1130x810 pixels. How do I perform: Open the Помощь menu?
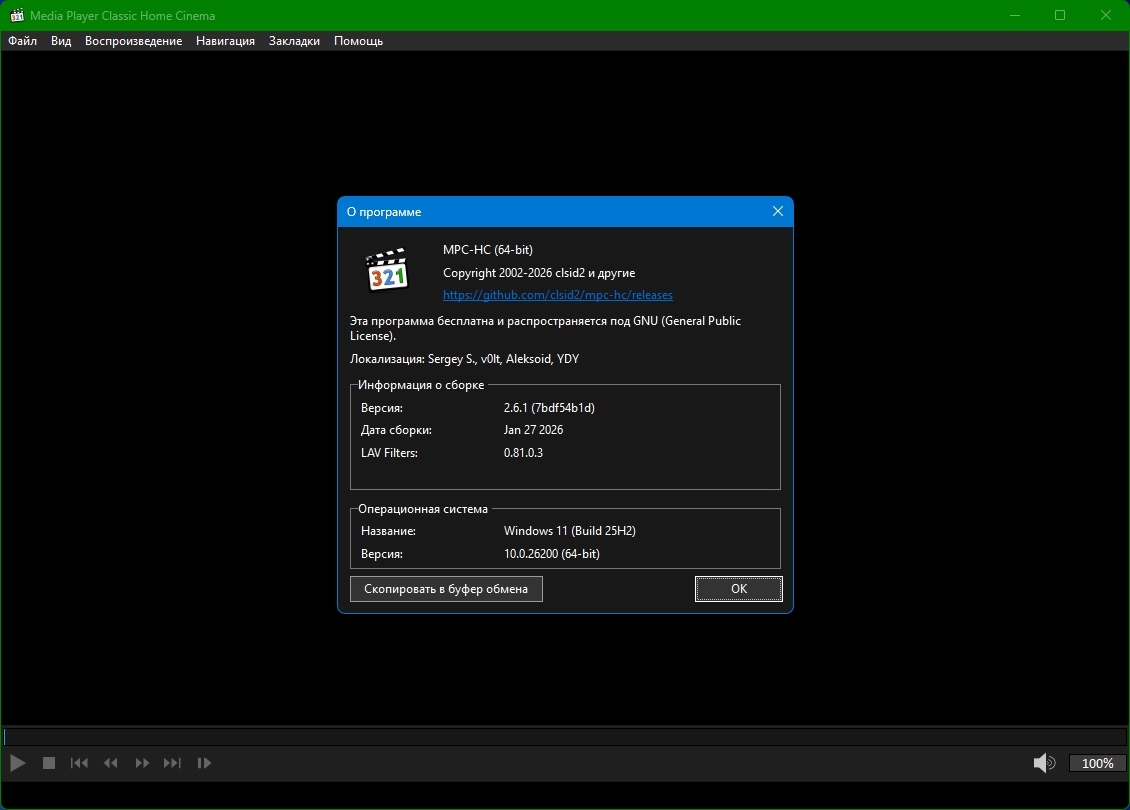(358, 41)
